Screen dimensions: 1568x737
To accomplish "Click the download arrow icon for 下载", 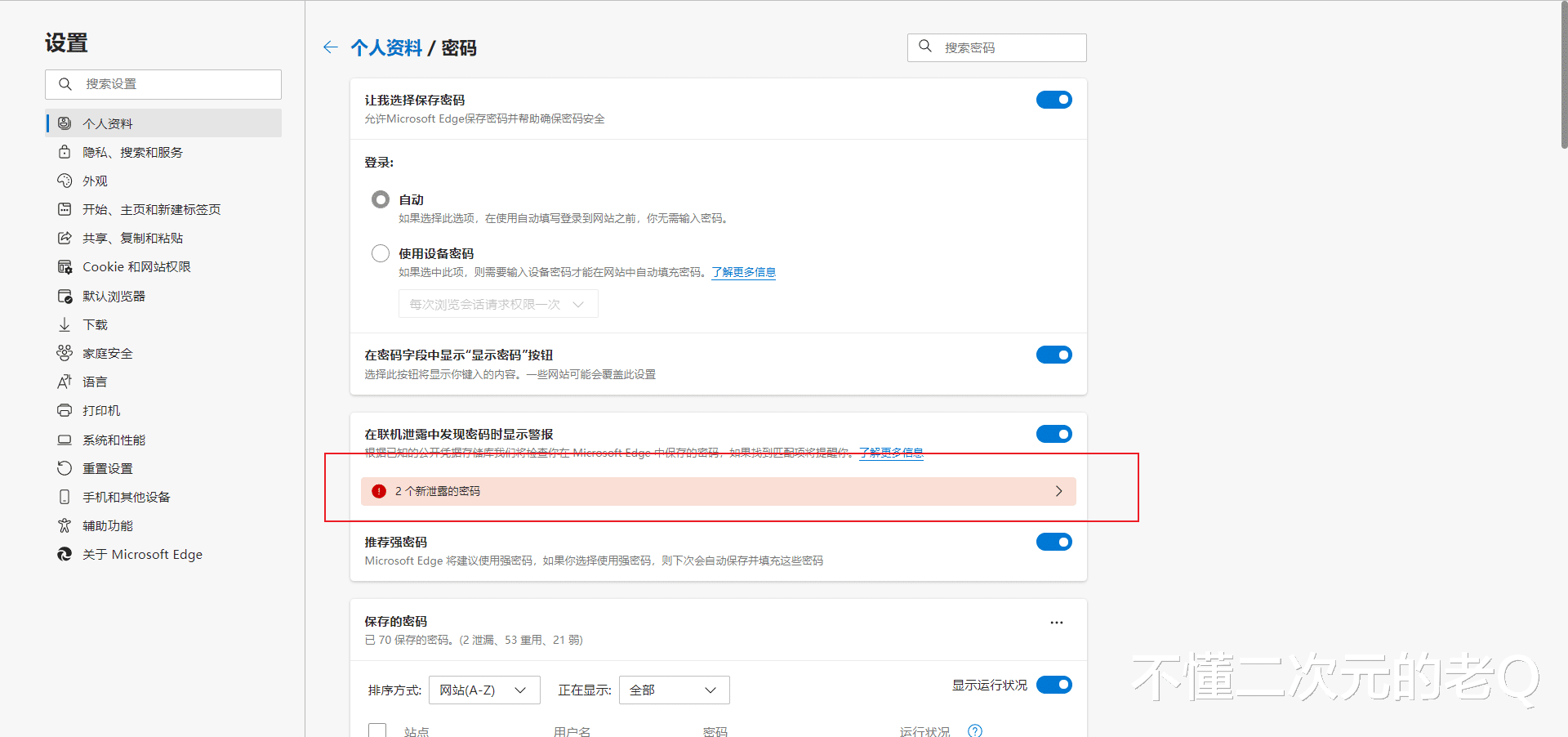I will tap(65, 324).
